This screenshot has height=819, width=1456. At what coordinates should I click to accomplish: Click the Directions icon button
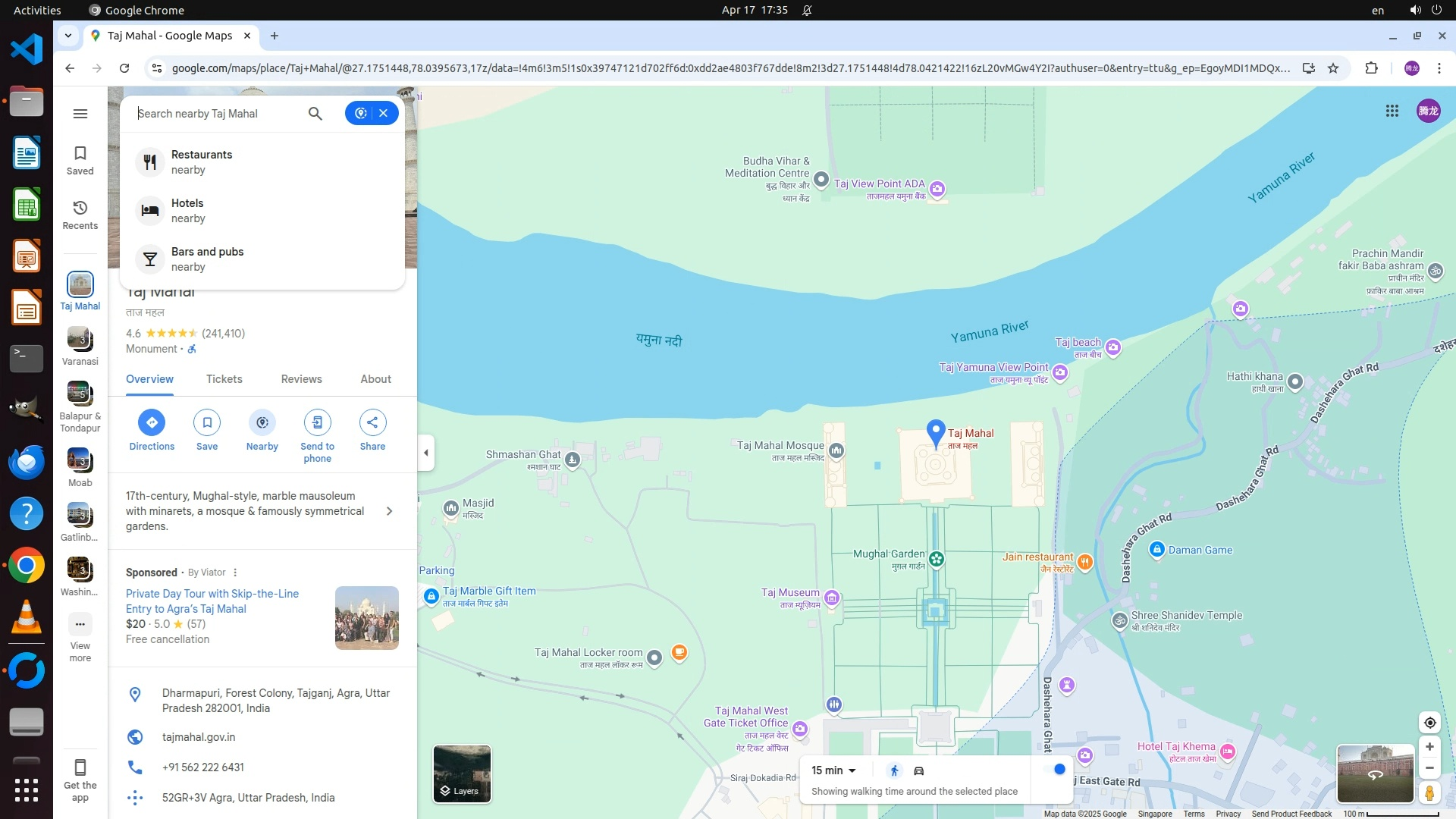point(152,422)
